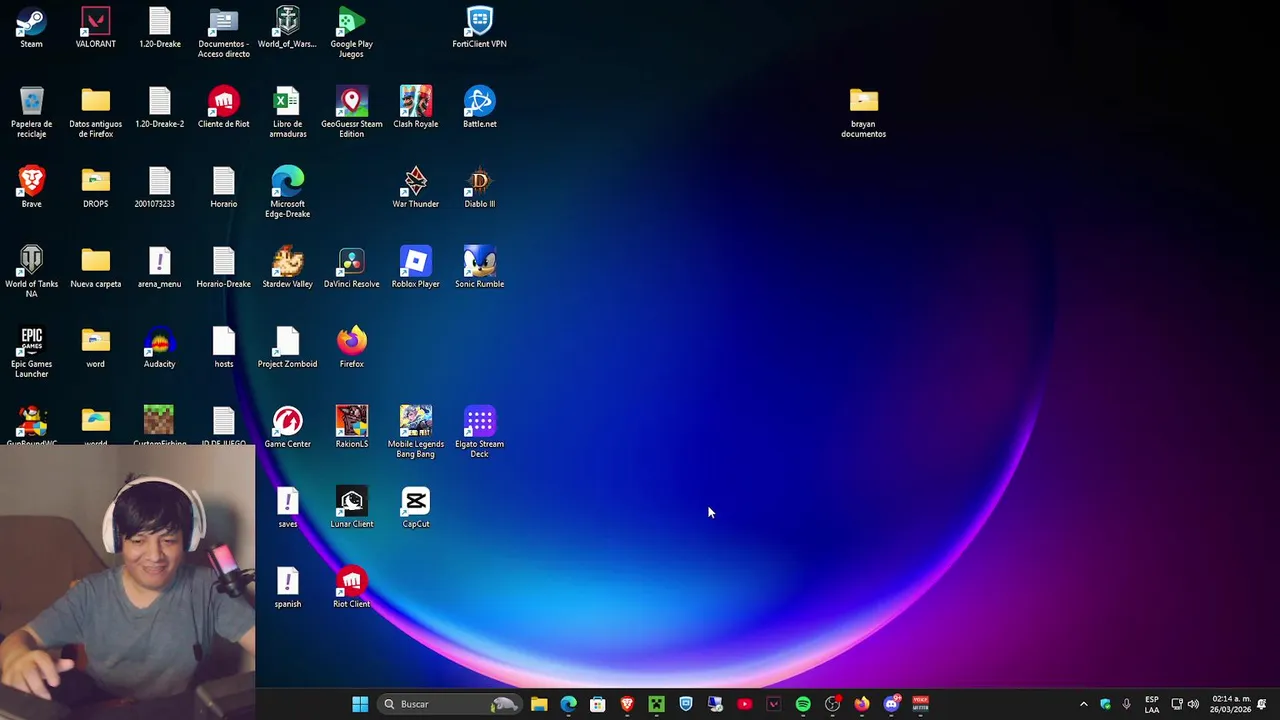Open File Explorer from the taskbar

point(539,704)
